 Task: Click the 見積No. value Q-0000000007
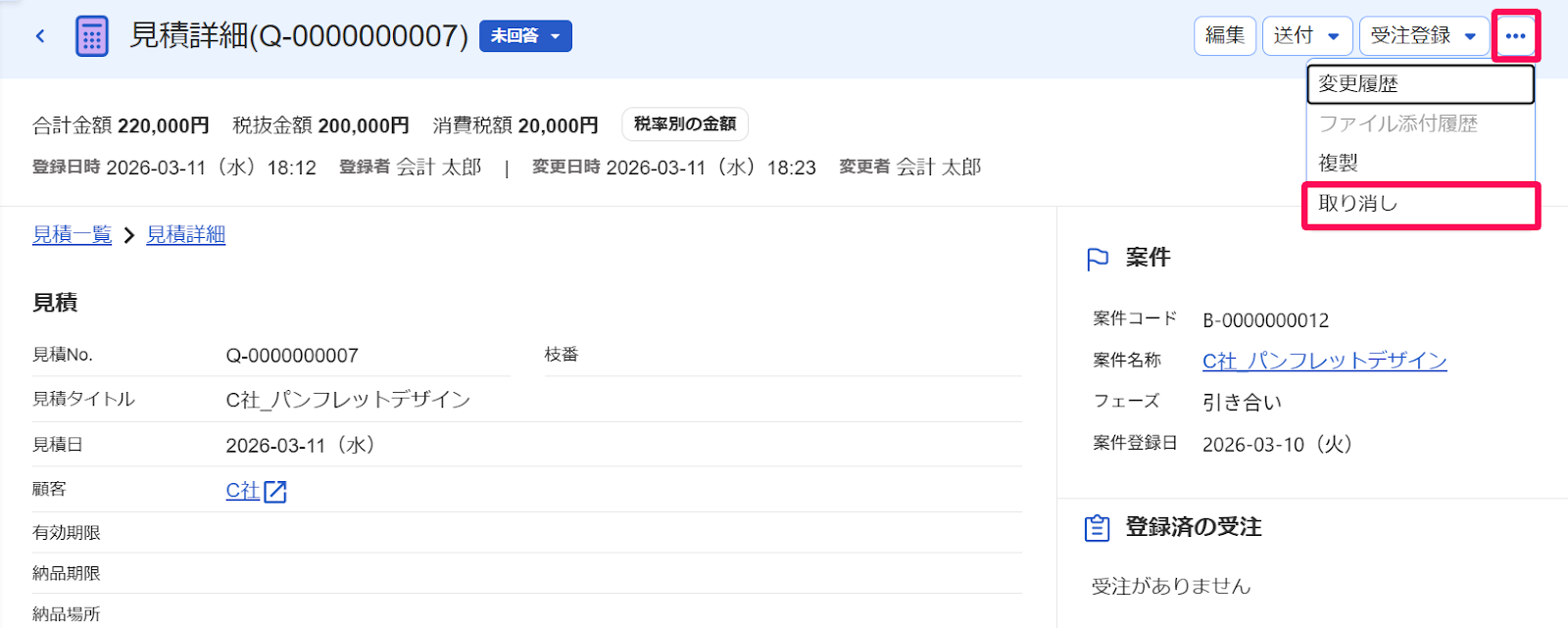click(292, 356)
